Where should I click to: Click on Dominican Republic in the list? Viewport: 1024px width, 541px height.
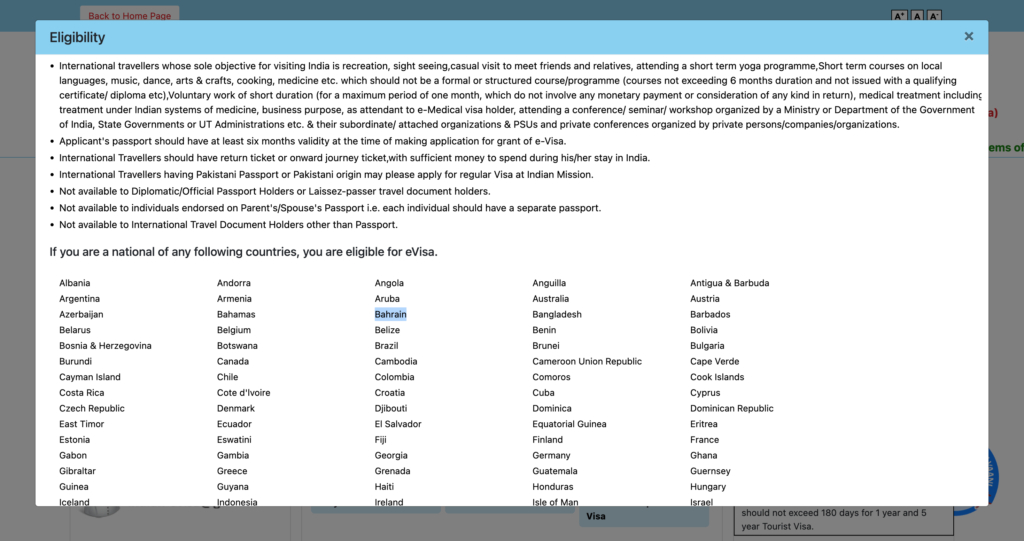(x=731, y=408)
